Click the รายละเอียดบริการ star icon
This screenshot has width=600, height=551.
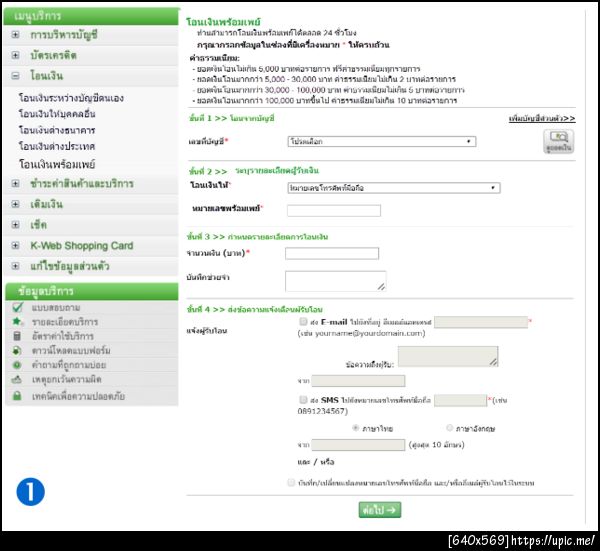coord(18,321)
